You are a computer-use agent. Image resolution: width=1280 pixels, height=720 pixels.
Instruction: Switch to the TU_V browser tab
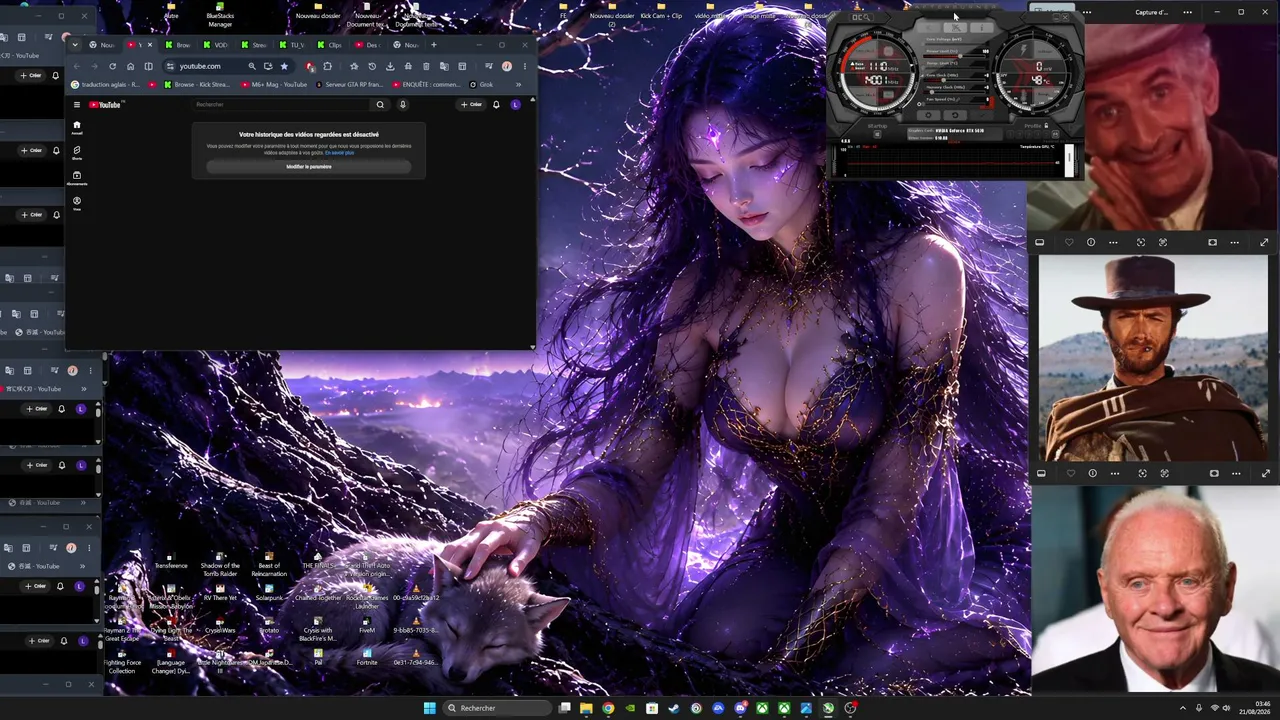pos(292,45)
